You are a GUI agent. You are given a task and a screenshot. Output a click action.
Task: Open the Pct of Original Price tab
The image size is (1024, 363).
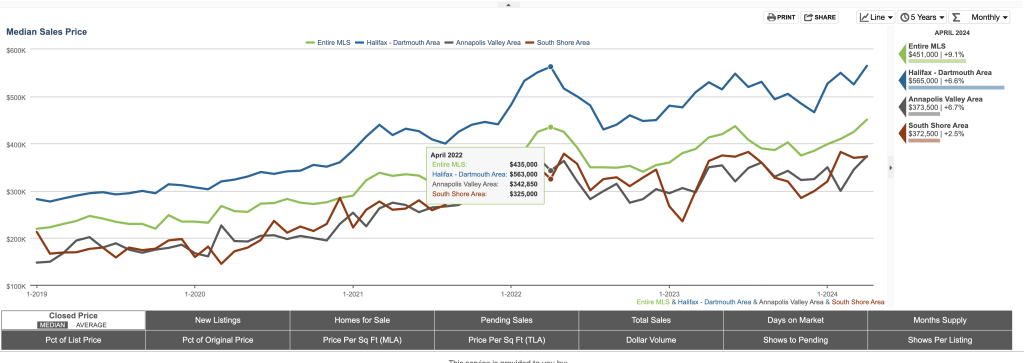pos(217,340)
